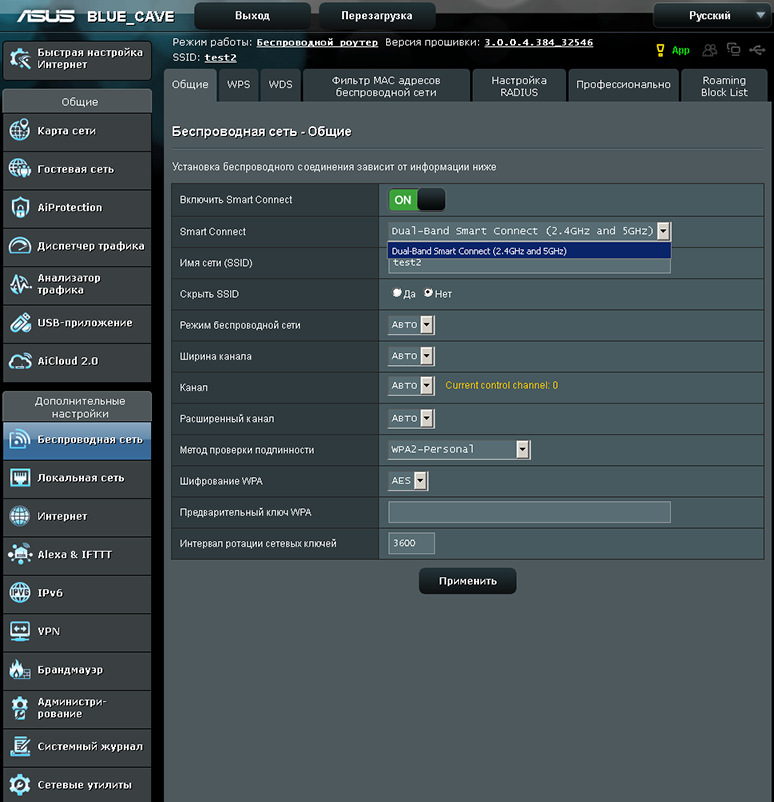Click the test2 SSID link in header

pos(220,57)
